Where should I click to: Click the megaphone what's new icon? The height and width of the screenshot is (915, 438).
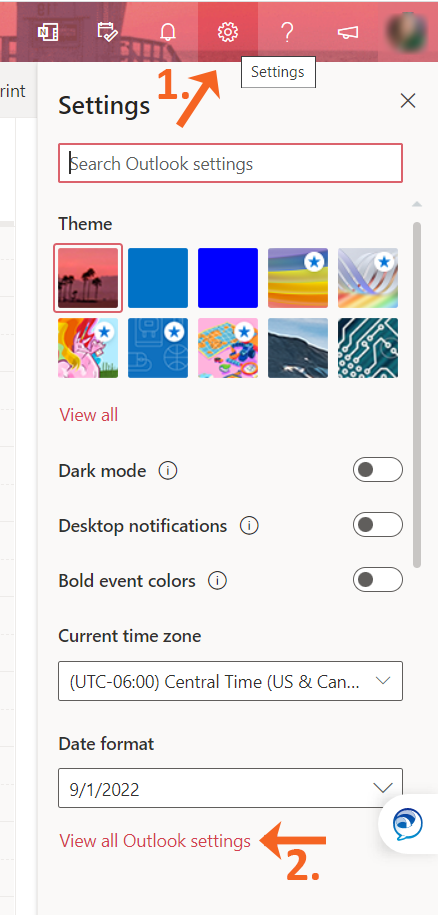(348, 33)
